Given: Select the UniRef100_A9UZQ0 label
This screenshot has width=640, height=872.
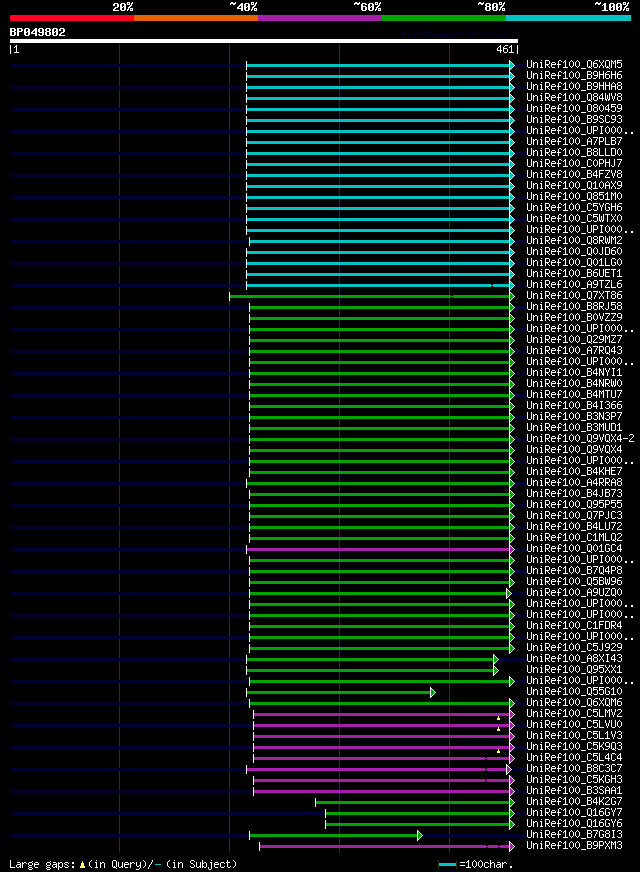Looking at the screenshot, I should tap(574, 593).
